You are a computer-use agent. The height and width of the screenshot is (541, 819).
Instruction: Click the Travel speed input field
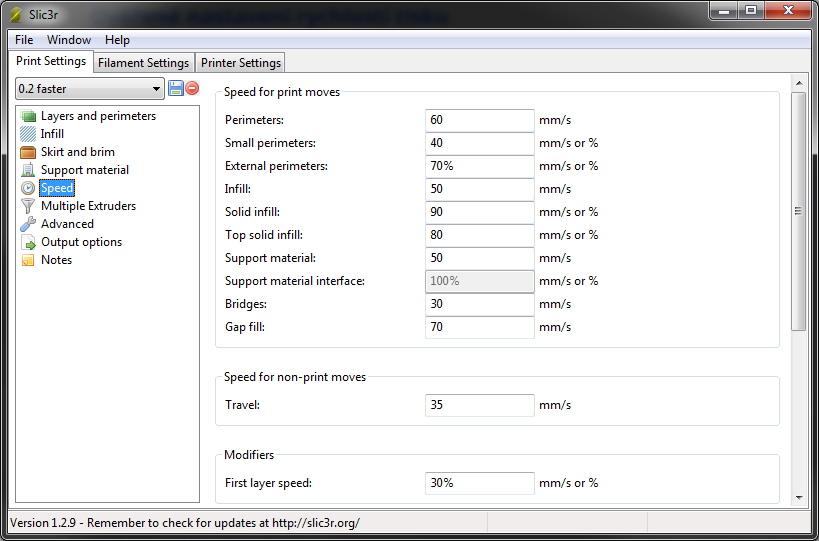click(479, 405)
